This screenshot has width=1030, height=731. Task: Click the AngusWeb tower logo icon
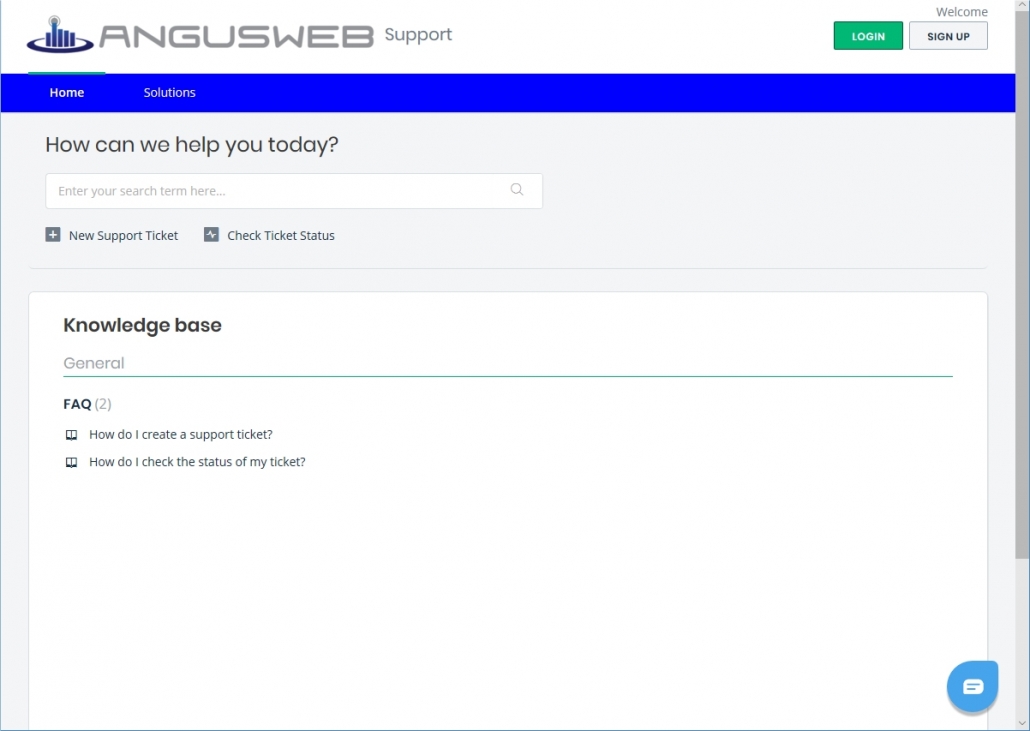[60, 35]
